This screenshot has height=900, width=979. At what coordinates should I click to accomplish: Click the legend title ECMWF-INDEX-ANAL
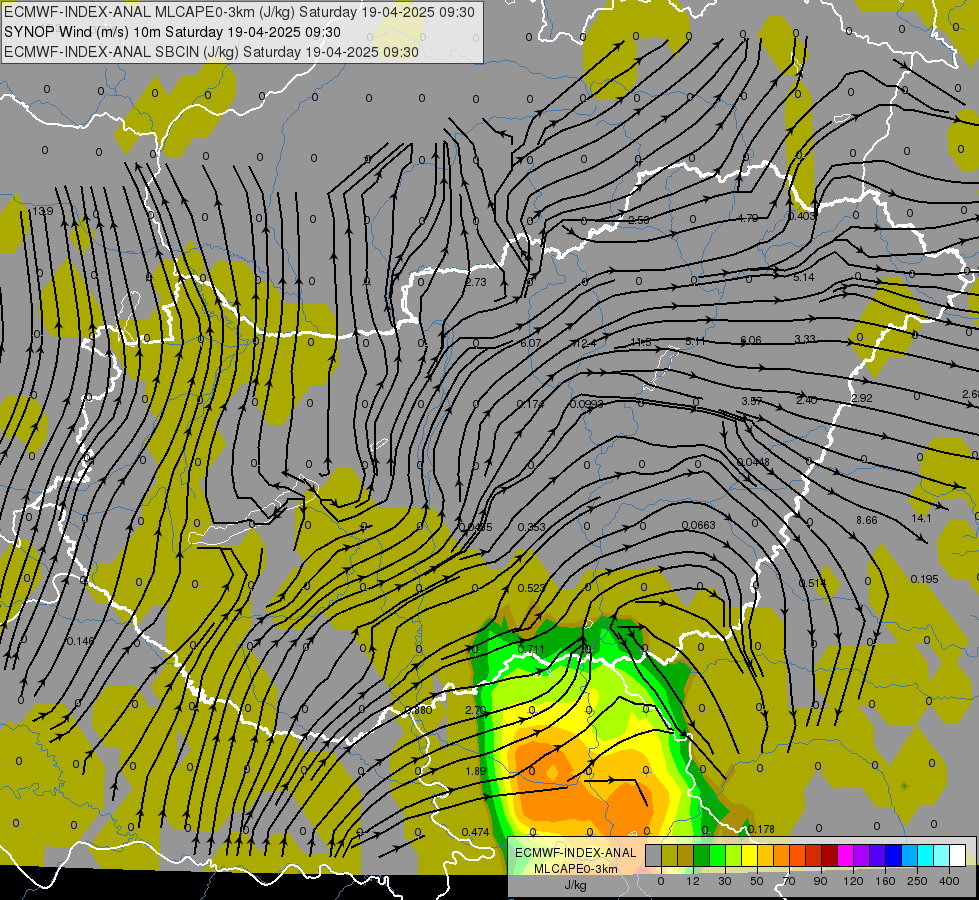tap(576, 853)
